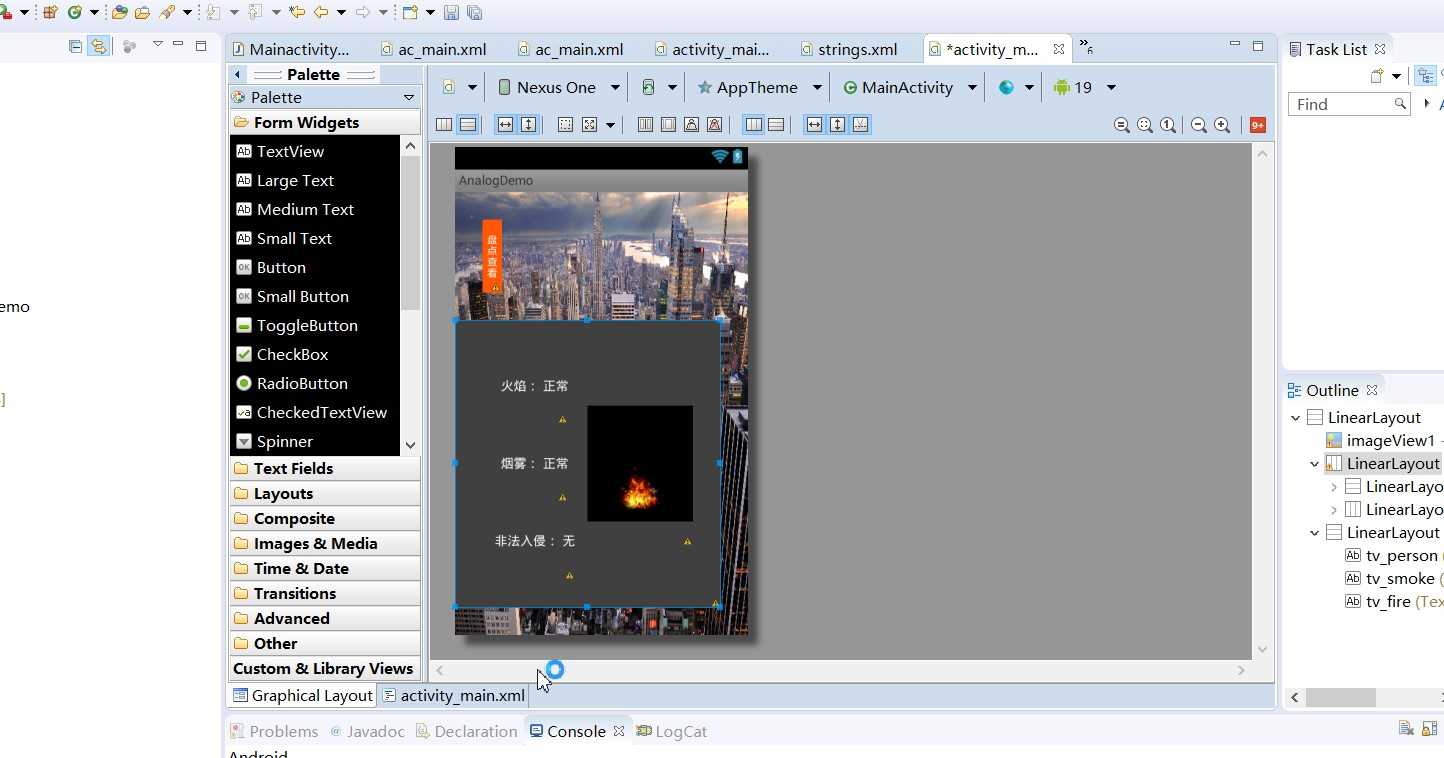
Task: Collapse the Form Widgets palette section
Action: tap(325, 122)
